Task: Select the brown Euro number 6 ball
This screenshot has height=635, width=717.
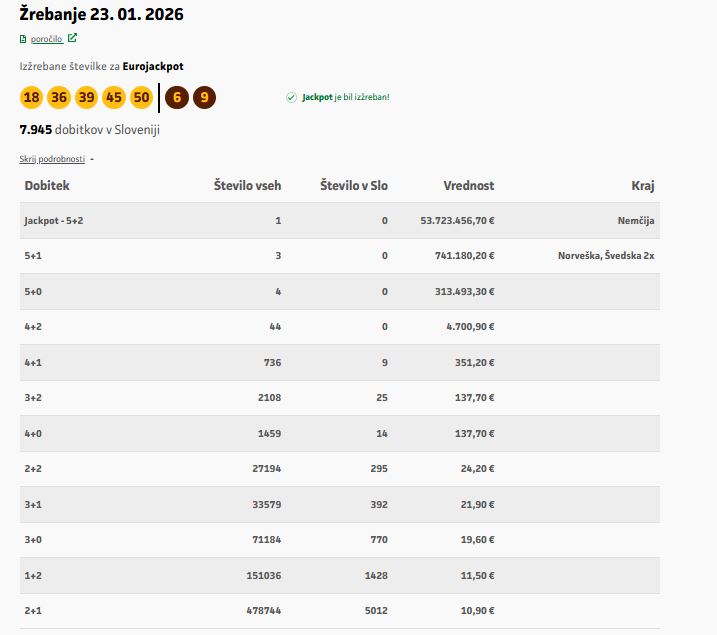Action: point(177,97)
